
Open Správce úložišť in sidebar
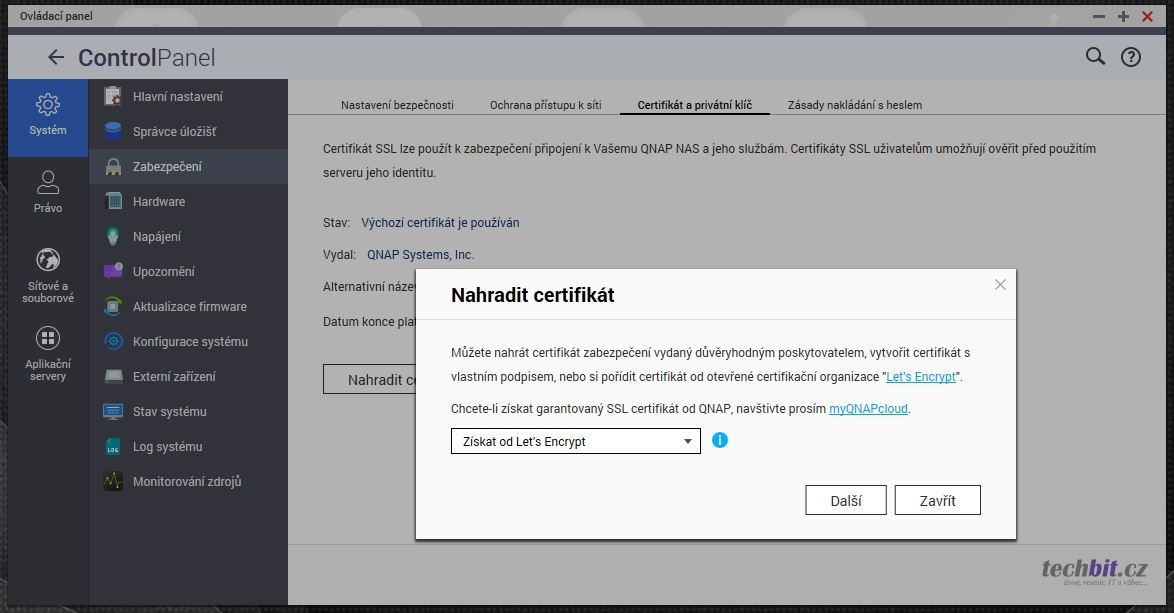point(174,132)
